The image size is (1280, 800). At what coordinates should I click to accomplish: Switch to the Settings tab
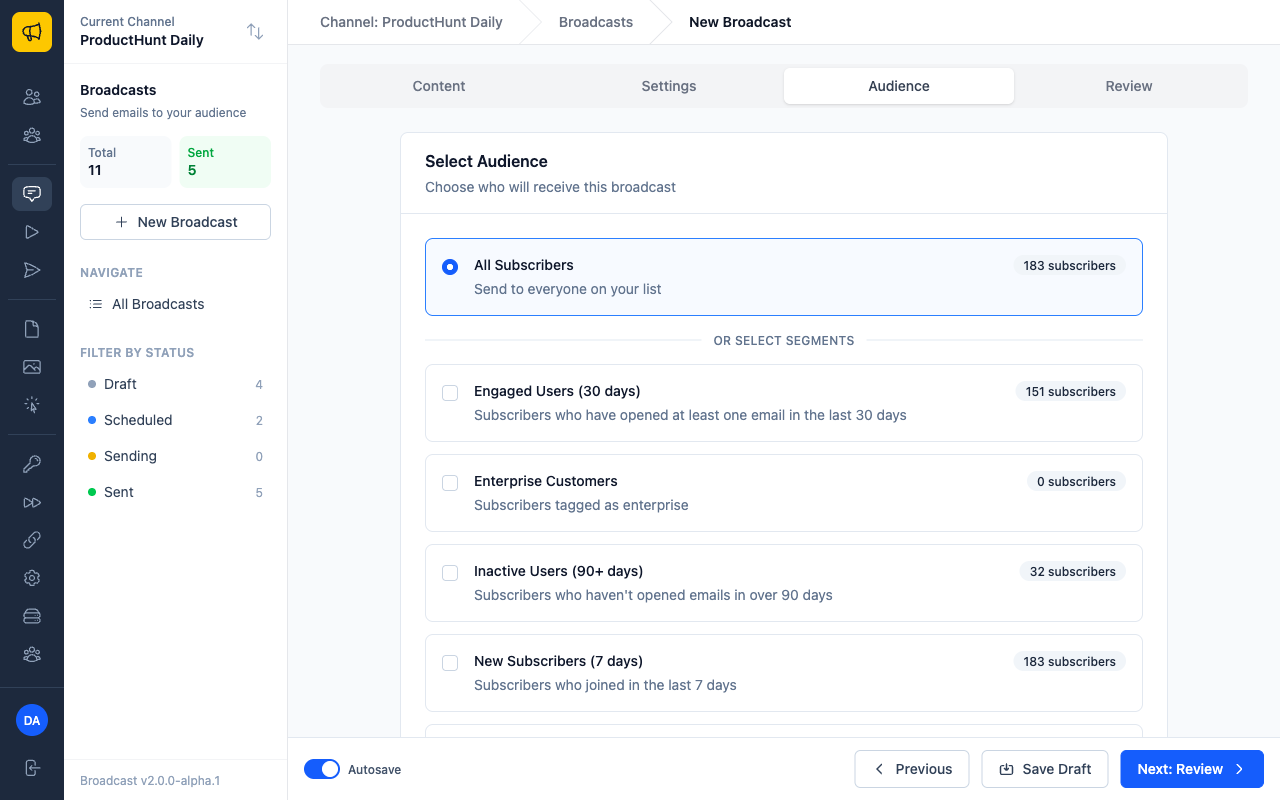[669, 86]
